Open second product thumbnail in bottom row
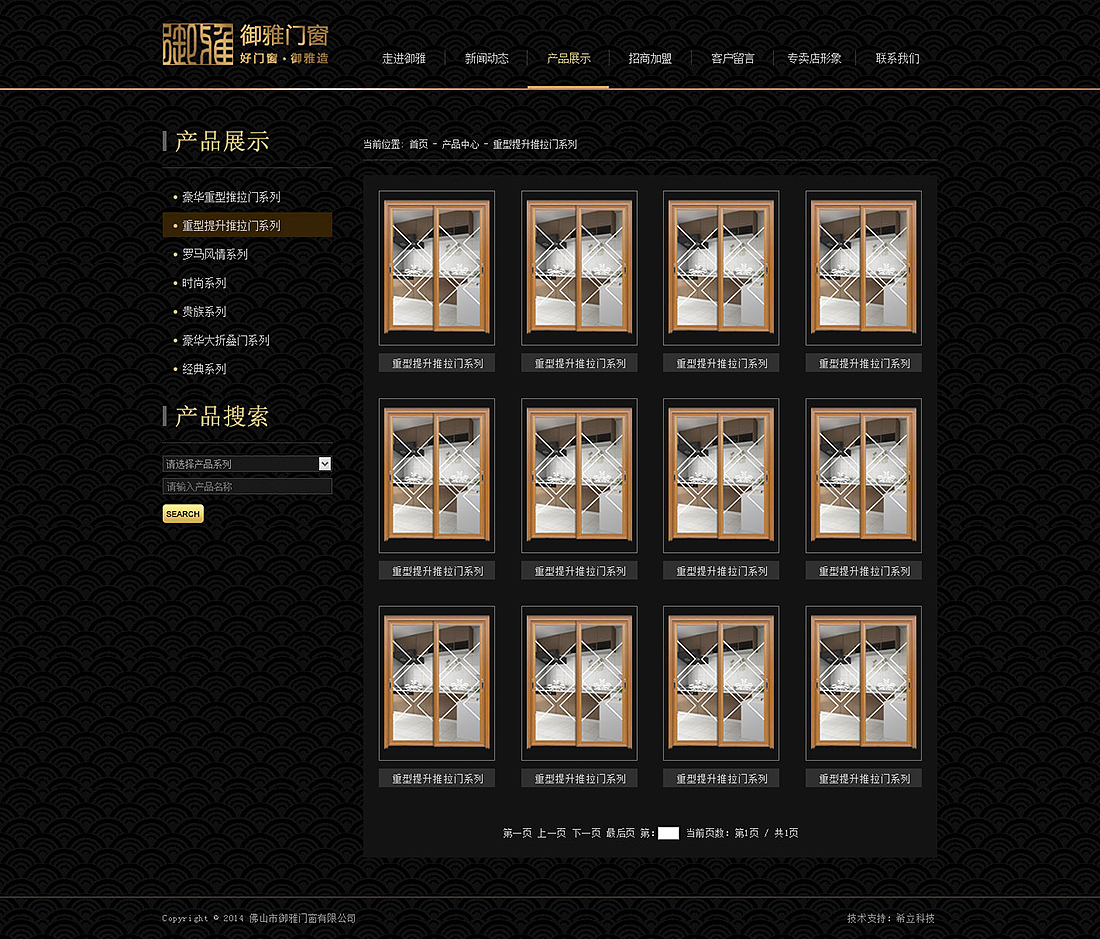The image size is (1100, 939). 579,683
